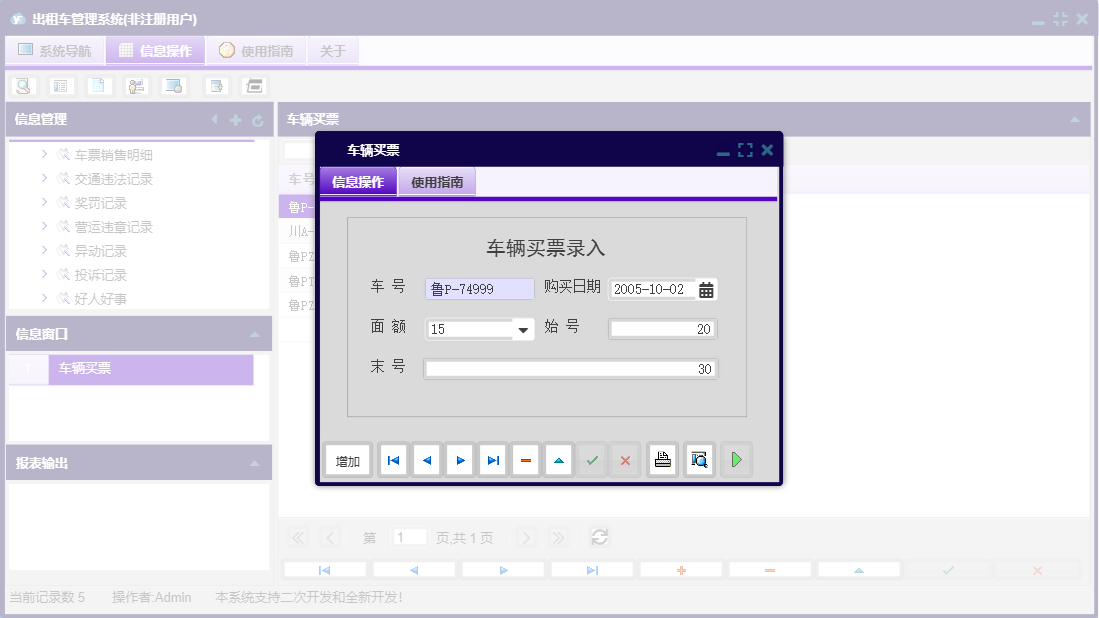This screenshot has height=618, width=1099.
Task: Select 车辆买票 in the 信息窗口 list
Action: [150, 369]
